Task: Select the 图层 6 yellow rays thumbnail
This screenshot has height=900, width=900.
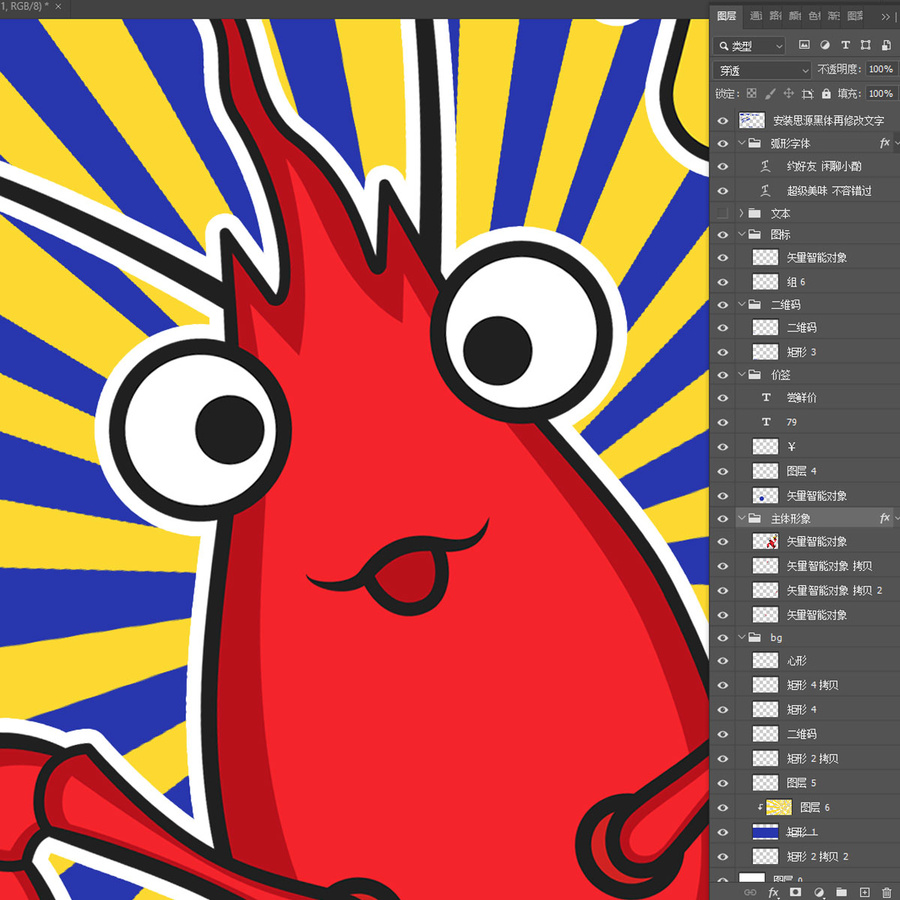Action: (x=779, y=807)
